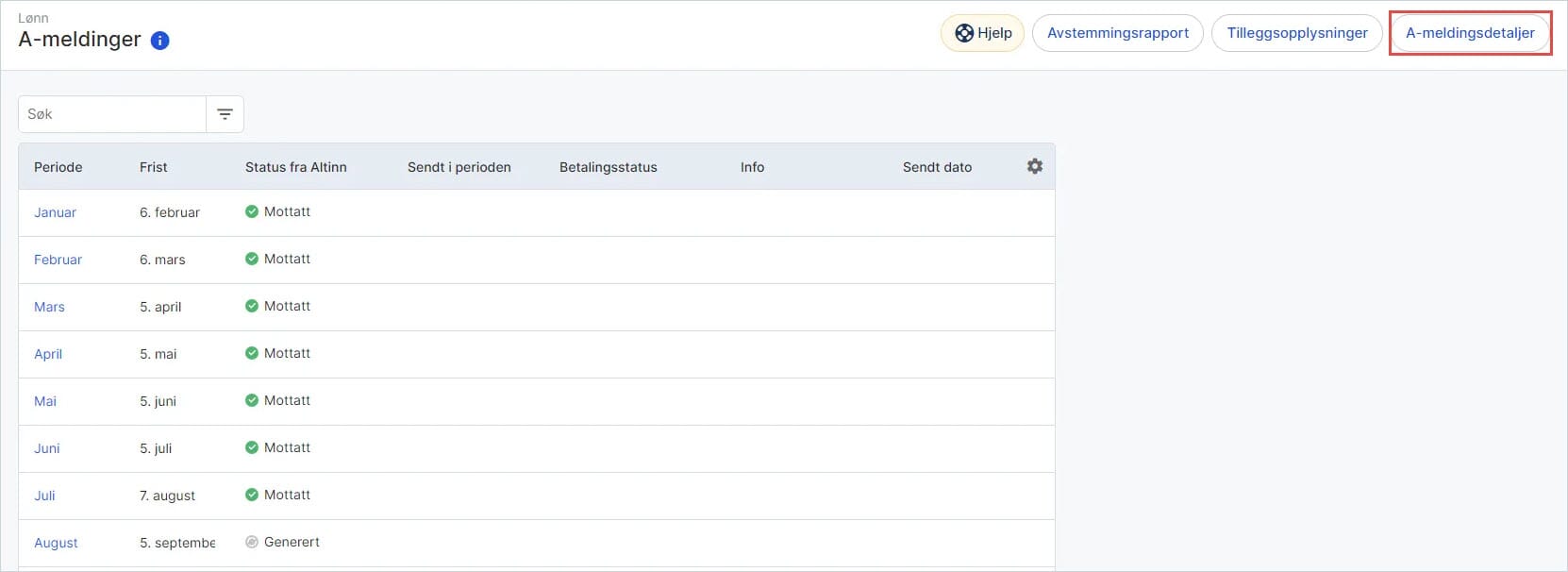Click the '5. mai' deadline cell
Viewport: 1568px width, 572px height.
tap(158, 354)
